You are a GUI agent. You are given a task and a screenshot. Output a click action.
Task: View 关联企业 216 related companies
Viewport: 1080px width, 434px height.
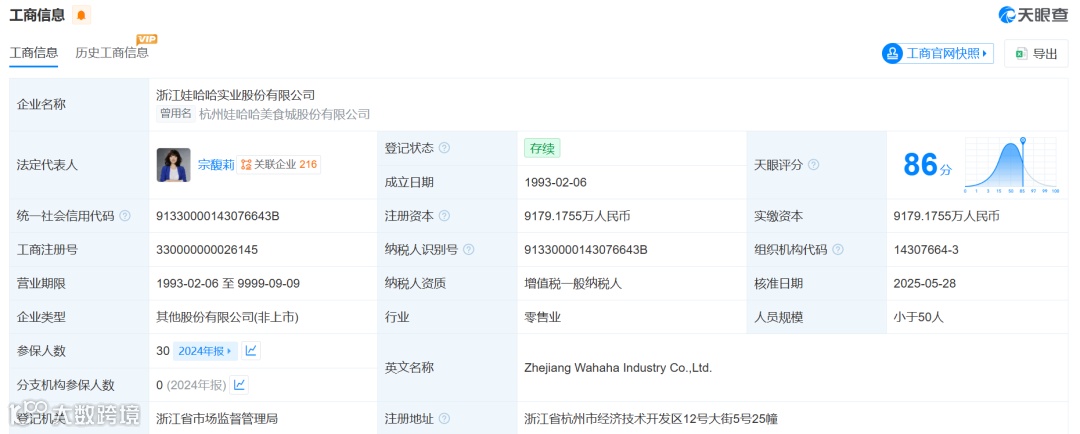click(x=279, y=165)
